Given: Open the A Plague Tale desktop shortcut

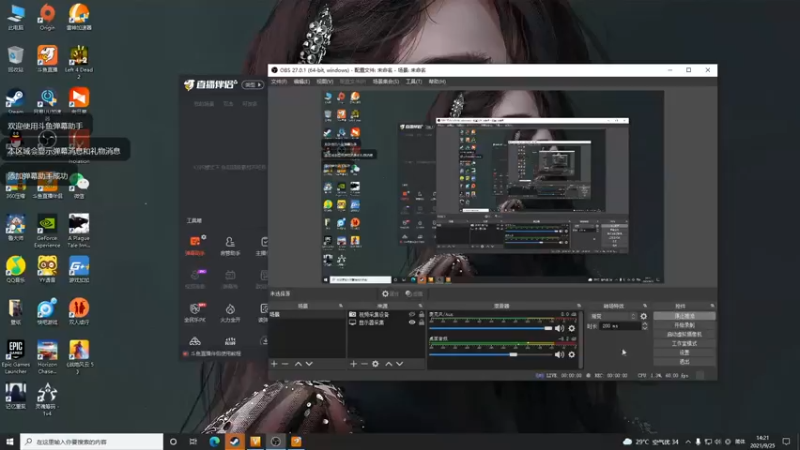Looking at the screenshot, I should pos(79,231).
